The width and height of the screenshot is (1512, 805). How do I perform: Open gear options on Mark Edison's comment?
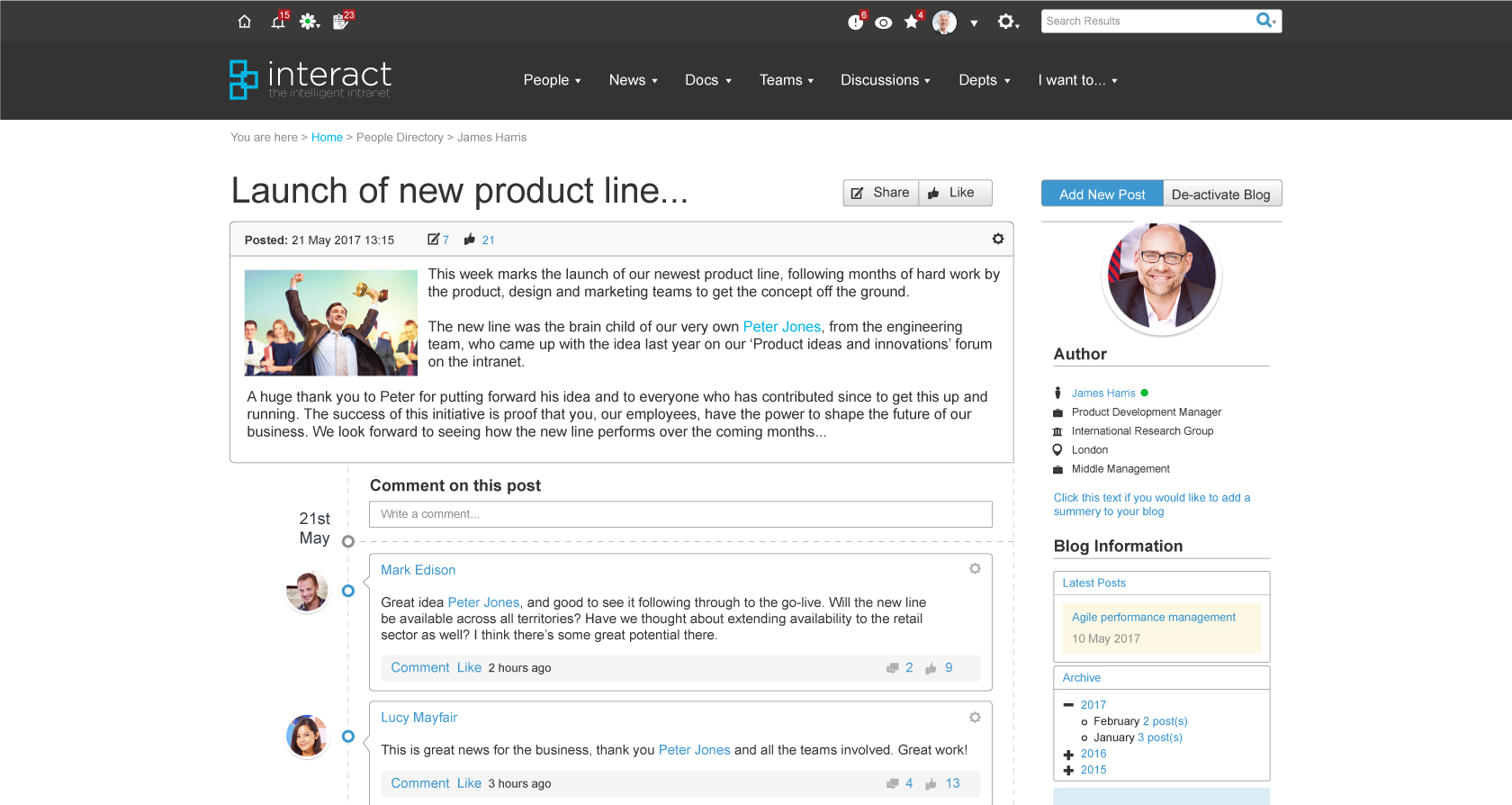pyautogui.click(x=975, y=568)
